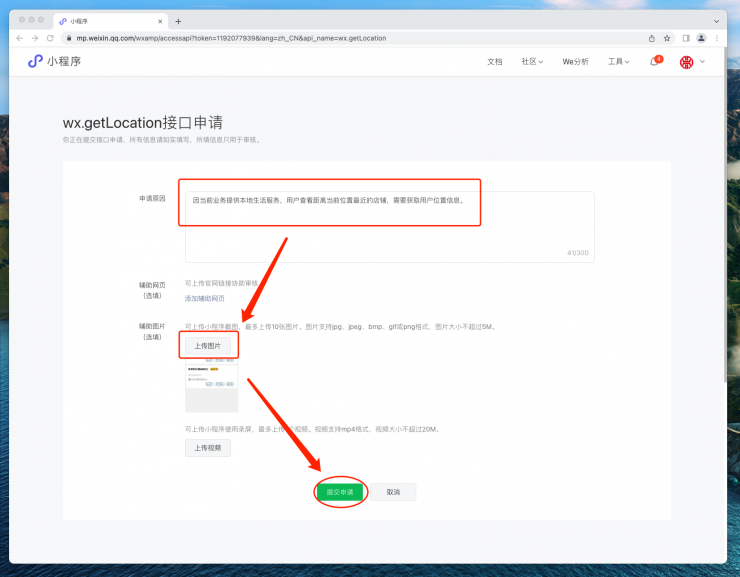Open the notification bell
Viewport: 740px width, 577px height.
tap(654, 62)
